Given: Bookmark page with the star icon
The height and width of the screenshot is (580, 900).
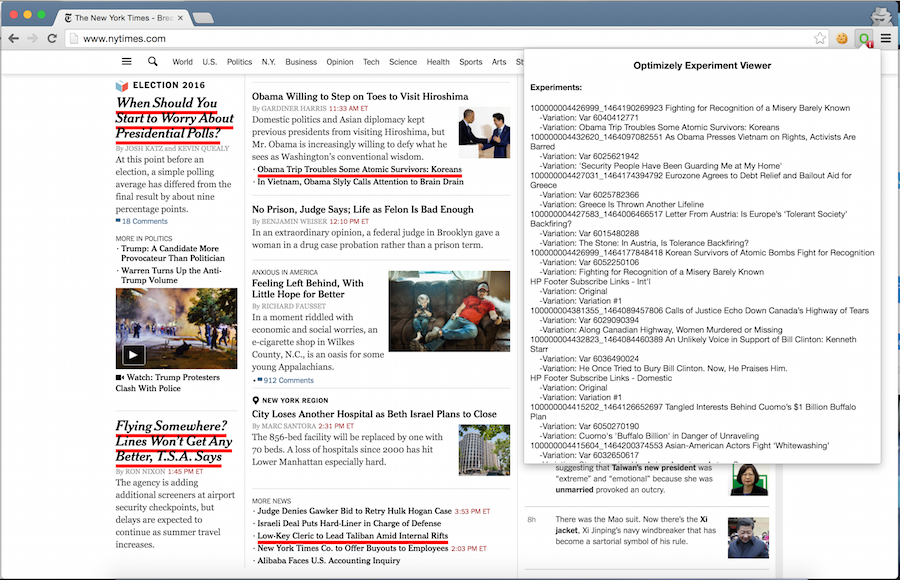Looking at the screenshot, I should (x=820, y=38).
